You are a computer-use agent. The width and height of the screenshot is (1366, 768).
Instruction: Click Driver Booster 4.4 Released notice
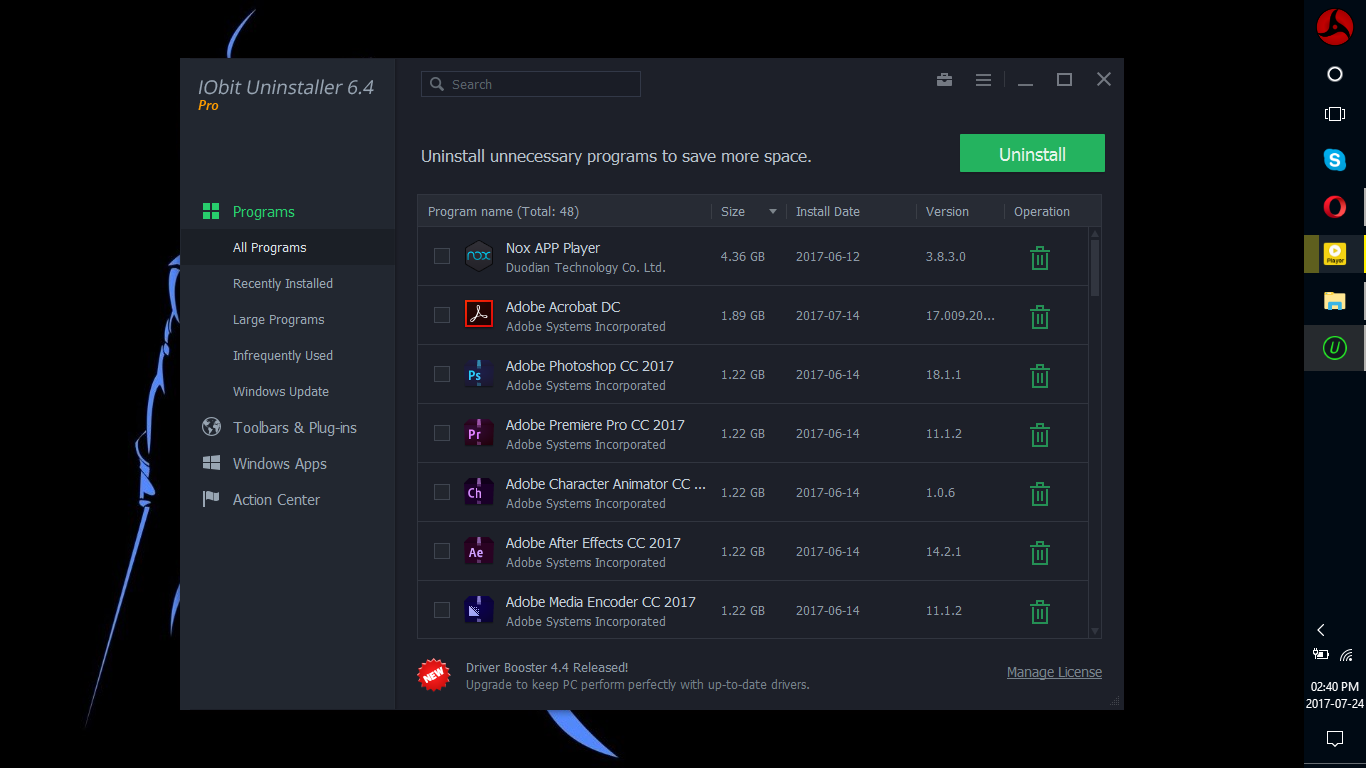pyautogui.click(x=547, y=667)
